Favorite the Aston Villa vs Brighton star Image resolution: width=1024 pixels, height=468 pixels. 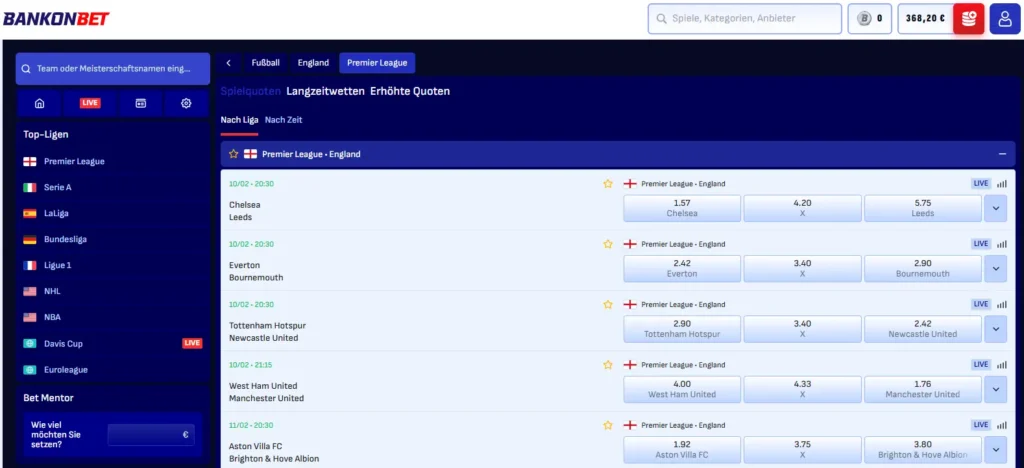(x=608, y=425)
